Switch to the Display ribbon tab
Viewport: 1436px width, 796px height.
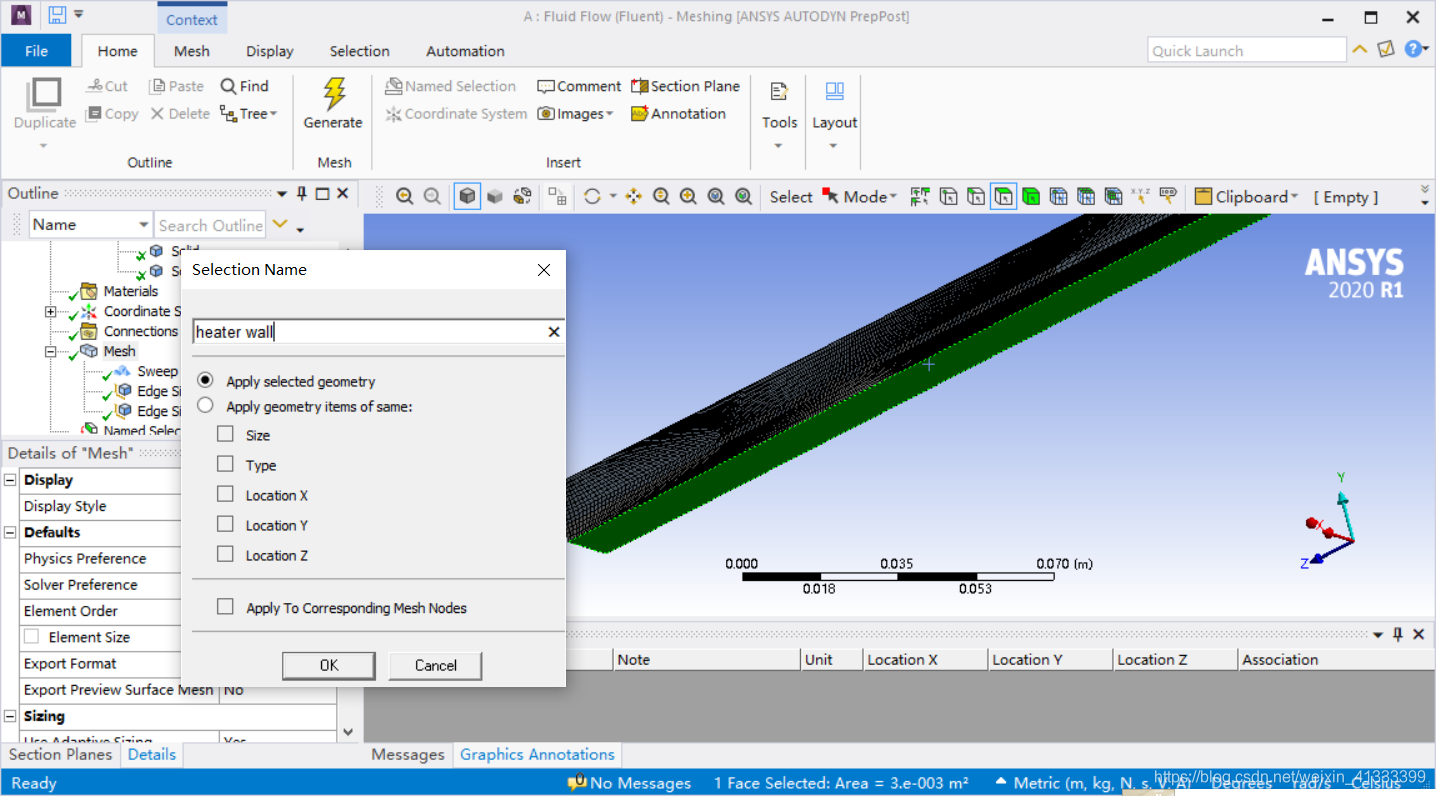coord(270,51)
